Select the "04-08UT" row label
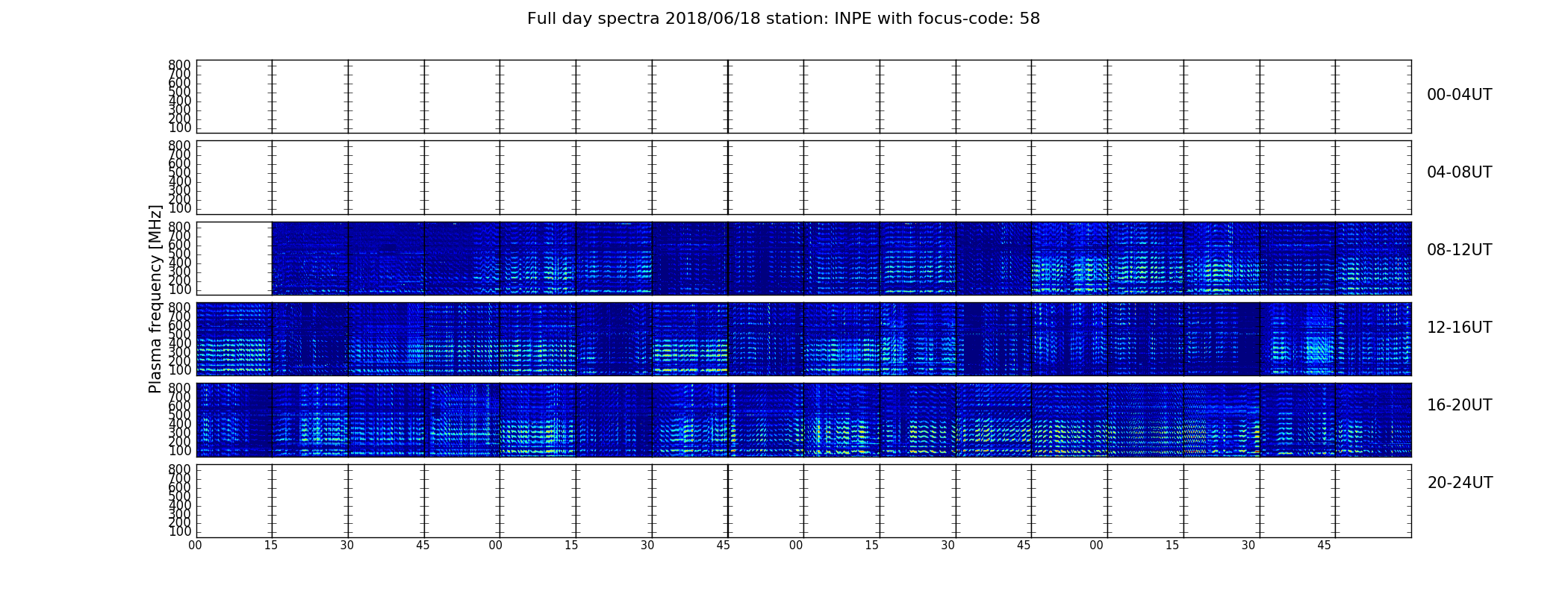 click(1459, 172)
